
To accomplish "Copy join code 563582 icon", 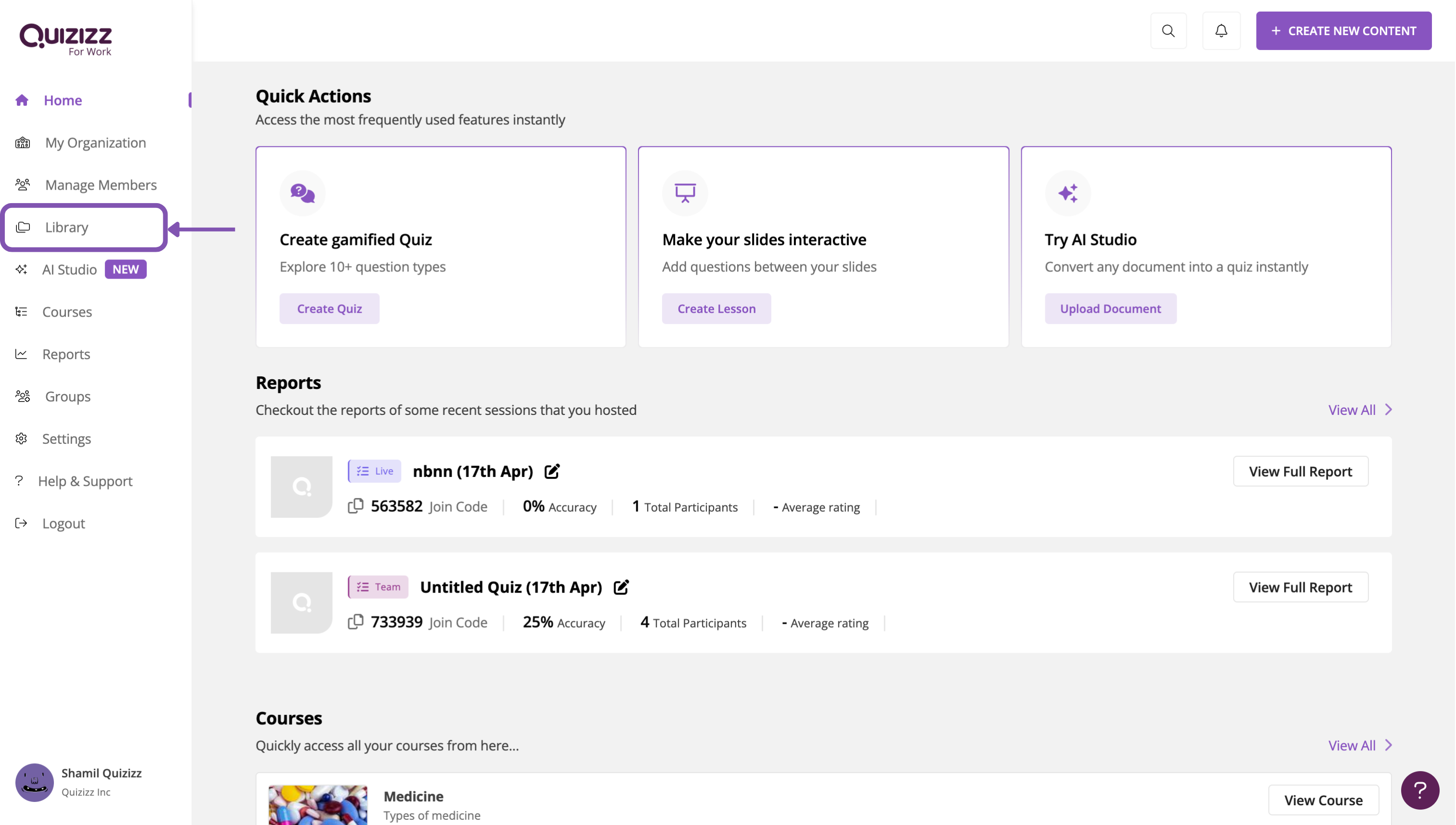I will 355,506.
